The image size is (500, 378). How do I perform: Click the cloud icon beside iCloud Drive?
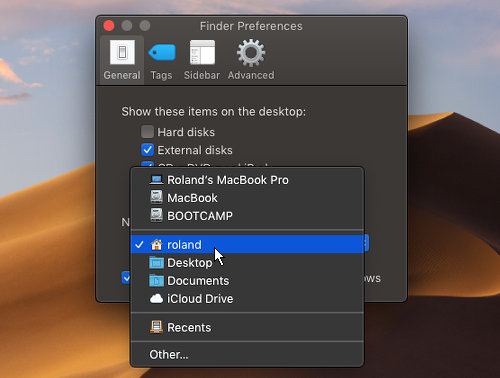[x=156, y=299]
